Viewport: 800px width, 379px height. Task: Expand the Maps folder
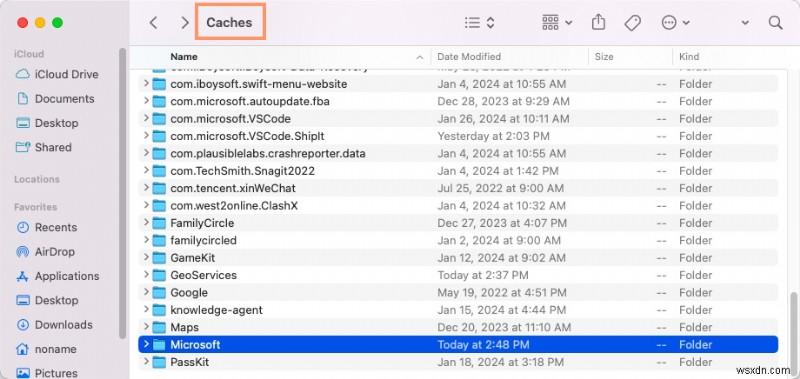[x=146, y=327]
